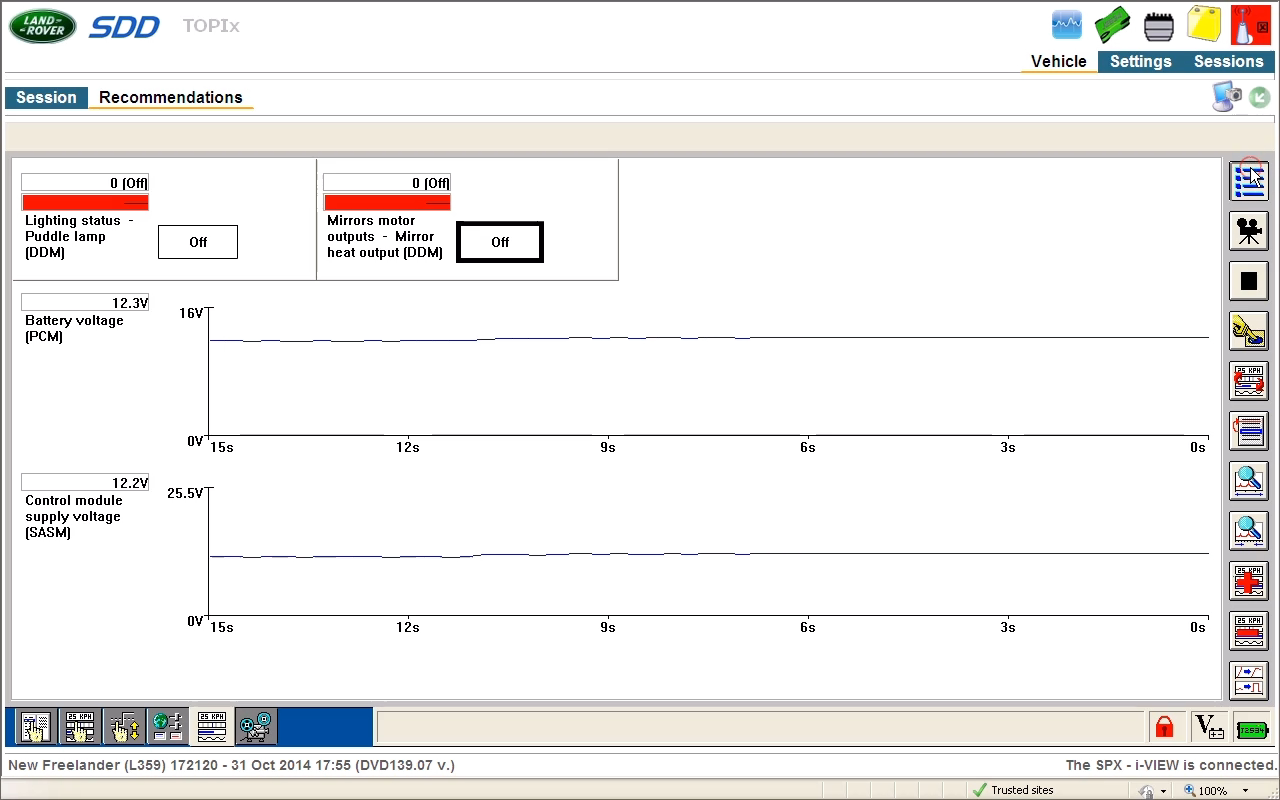Click the Mirrors motor outputs Mirror heat label
The image size is (1280, 800).
coord(384,237)
